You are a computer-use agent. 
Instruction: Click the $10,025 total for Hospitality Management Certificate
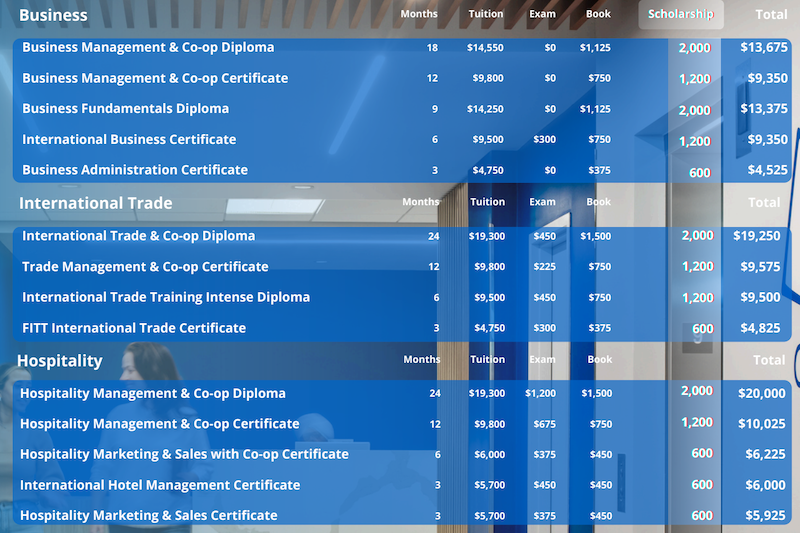[762, 424]
